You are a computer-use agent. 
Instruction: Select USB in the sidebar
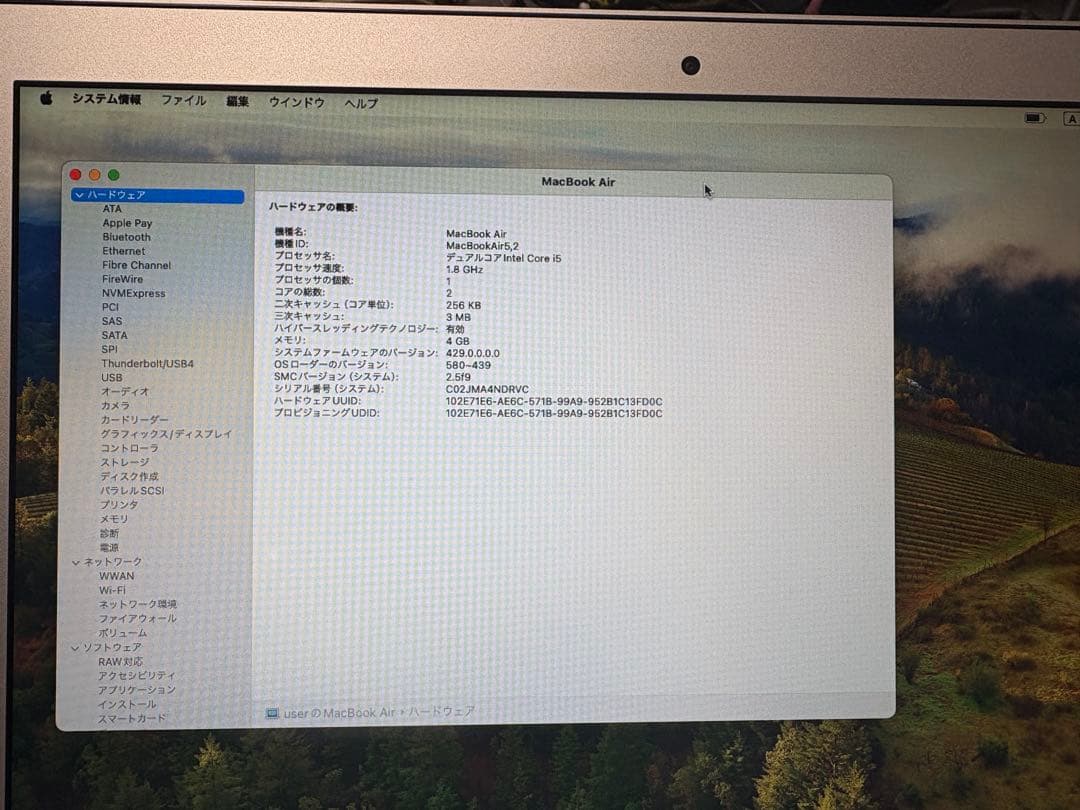pos(110,377)
